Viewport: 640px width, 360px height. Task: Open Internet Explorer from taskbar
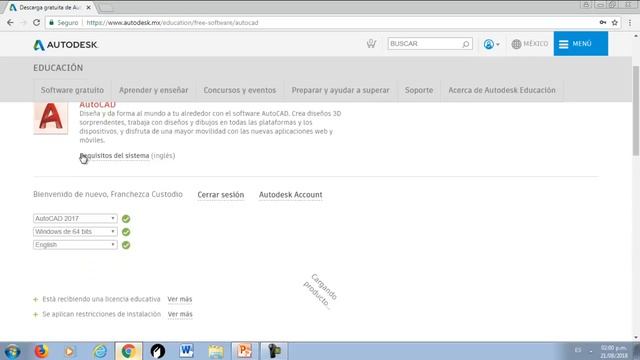[x=100, y=351]
